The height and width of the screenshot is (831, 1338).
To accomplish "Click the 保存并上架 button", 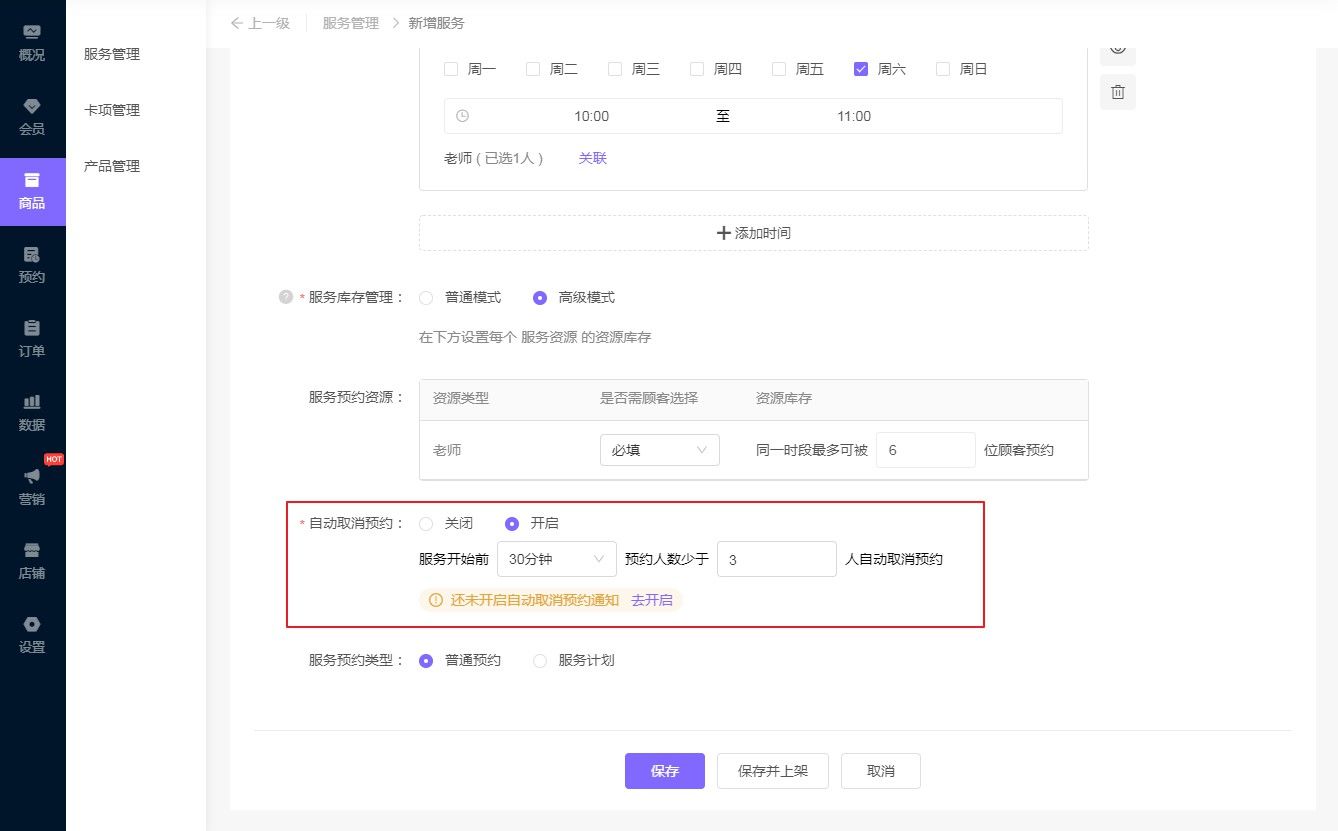I will click(x=773, y=771).
